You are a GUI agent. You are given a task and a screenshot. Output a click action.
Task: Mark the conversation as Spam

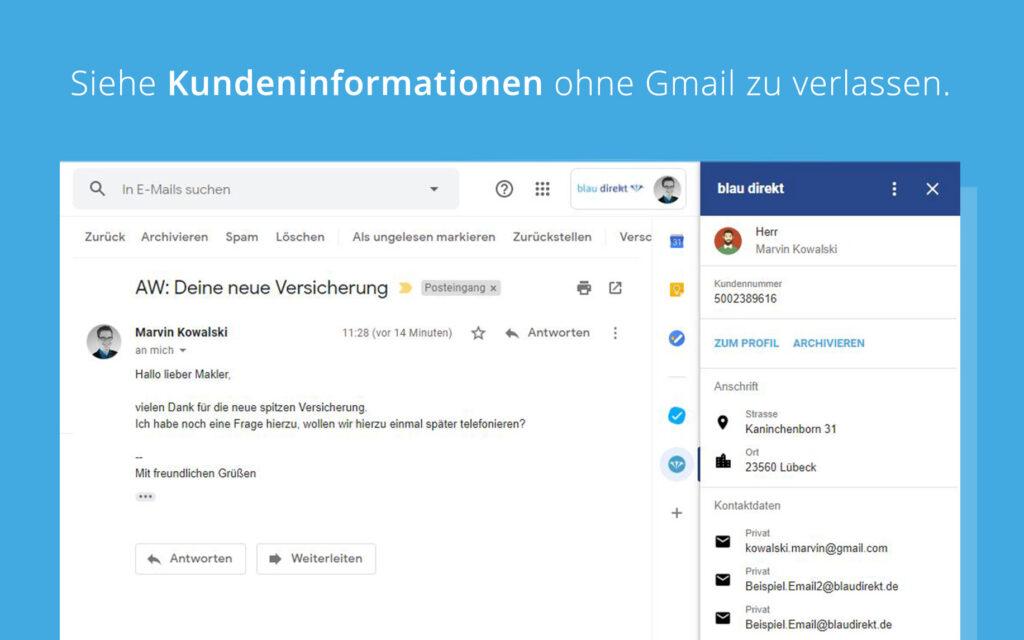(241, 237)
